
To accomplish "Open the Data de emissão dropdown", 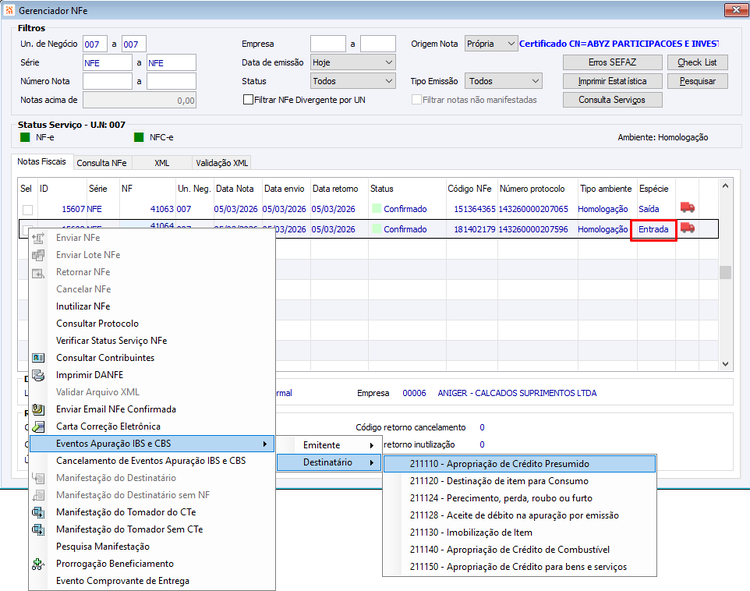I will [x=353, y=62].
